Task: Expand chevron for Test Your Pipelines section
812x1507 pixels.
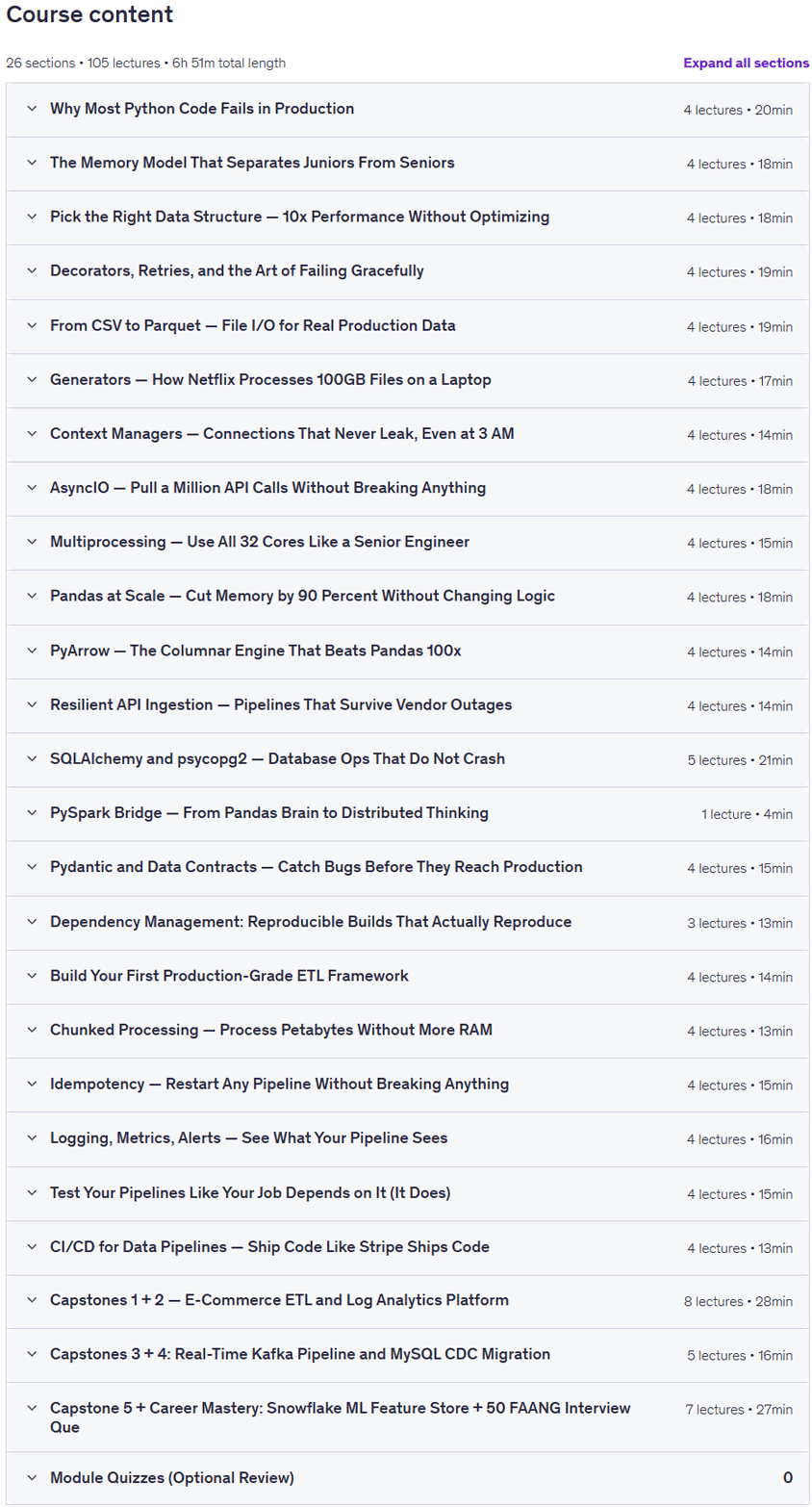Action: (x=32, y=1193)
